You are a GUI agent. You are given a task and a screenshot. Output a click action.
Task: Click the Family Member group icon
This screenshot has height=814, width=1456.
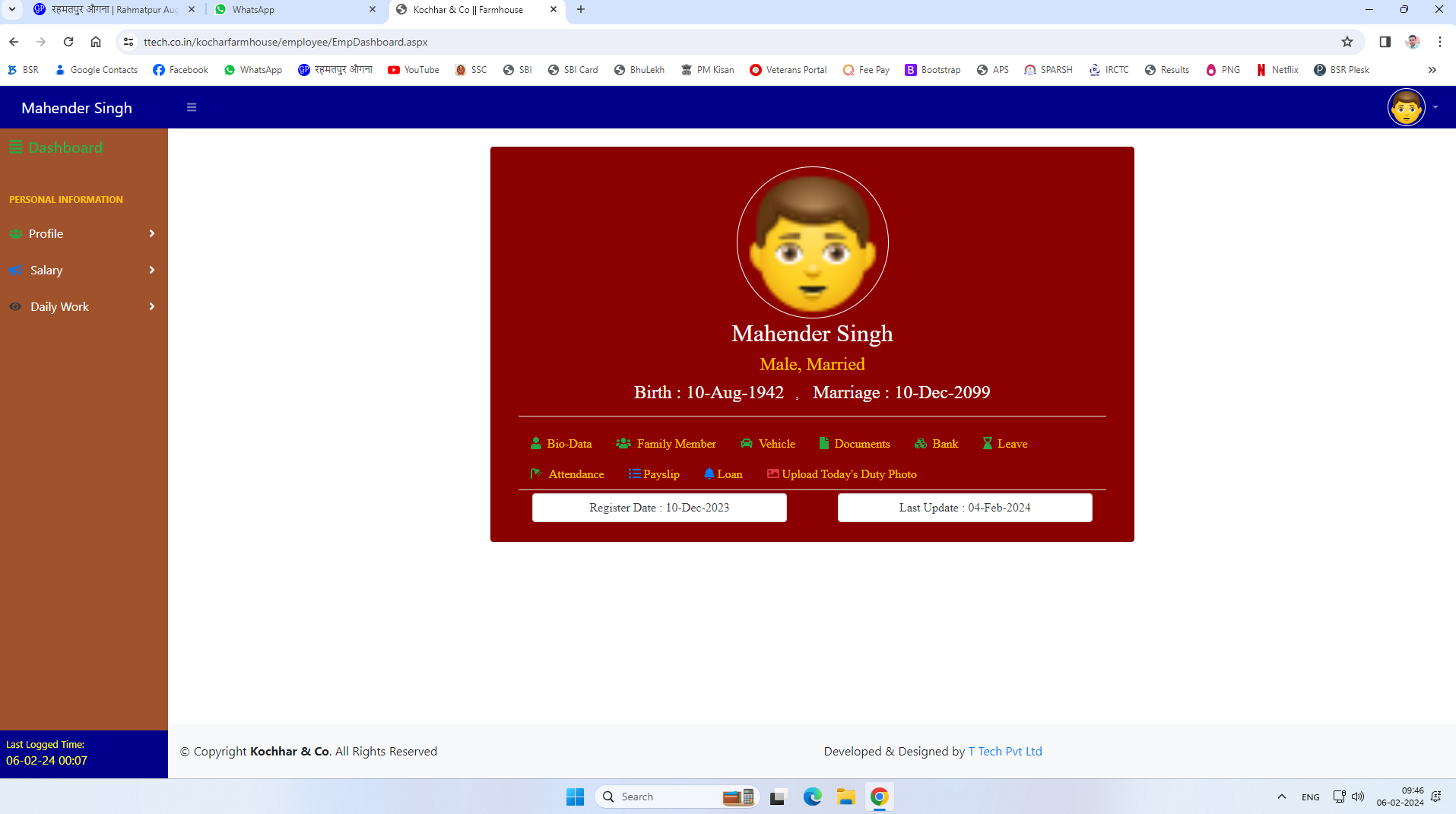click(623, 443)
